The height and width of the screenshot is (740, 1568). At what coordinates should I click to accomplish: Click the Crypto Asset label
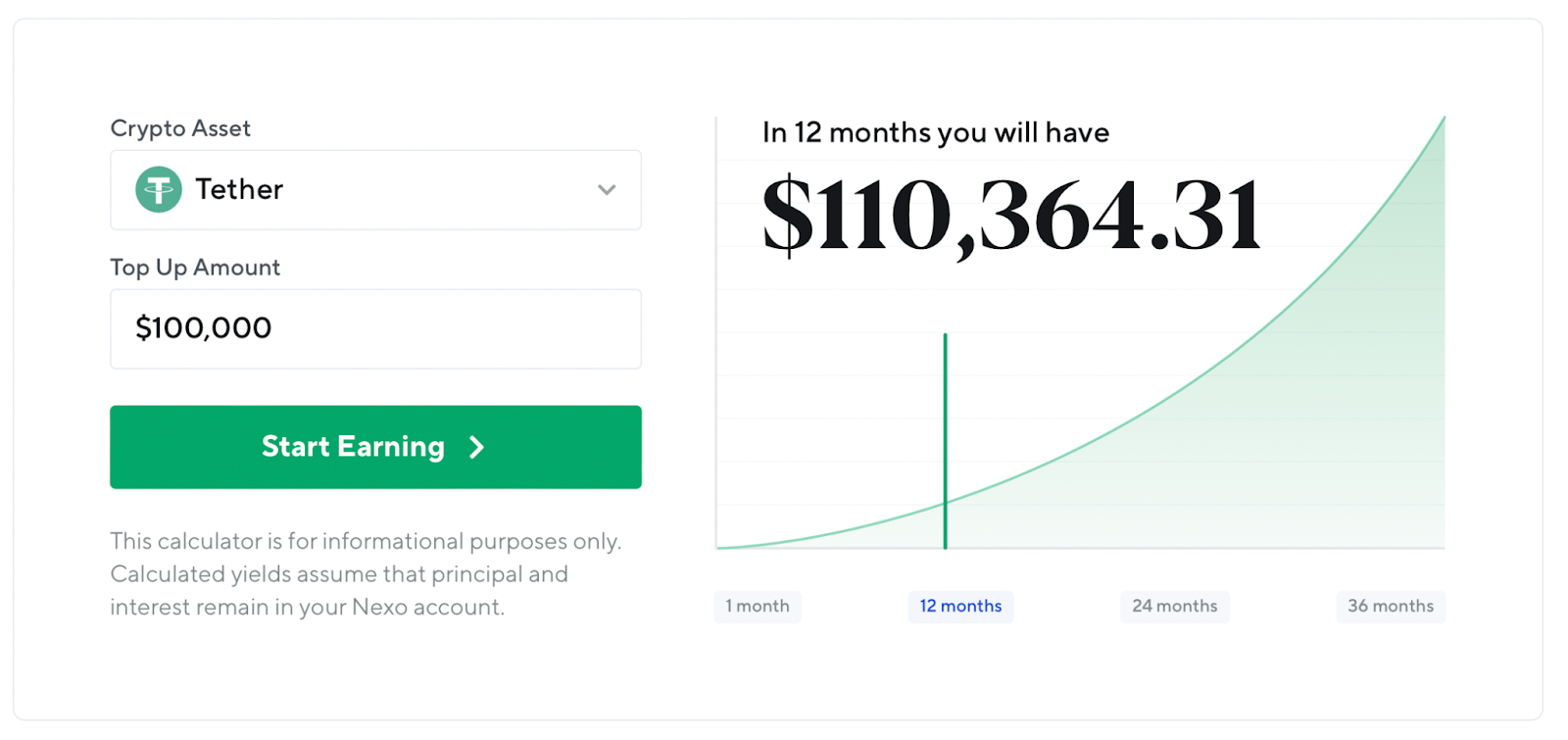click(180, 127)
